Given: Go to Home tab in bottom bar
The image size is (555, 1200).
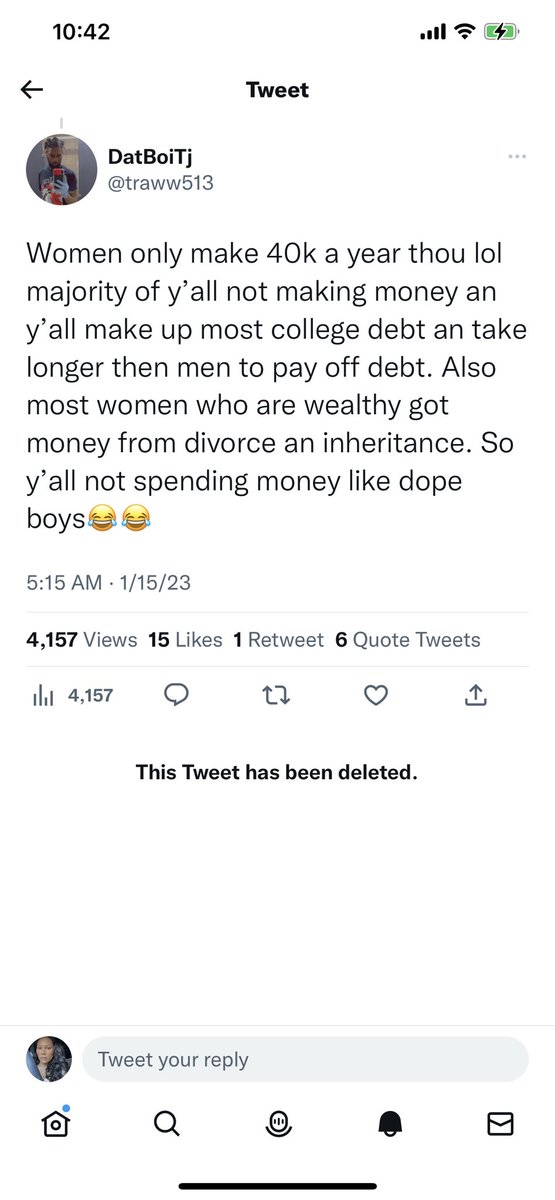Looking at the screenshot, I should click(x=56, y=1124).
